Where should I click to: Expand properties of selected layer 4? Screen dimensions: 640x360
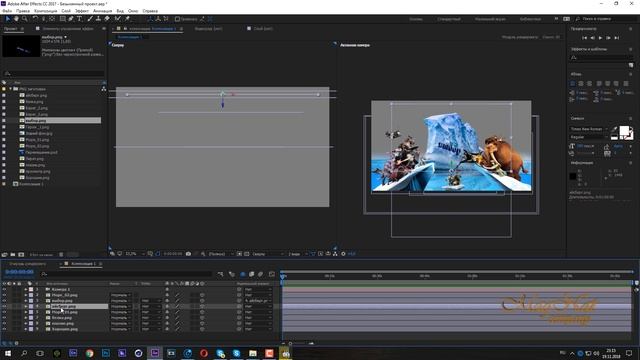click(x=26, y=307)
